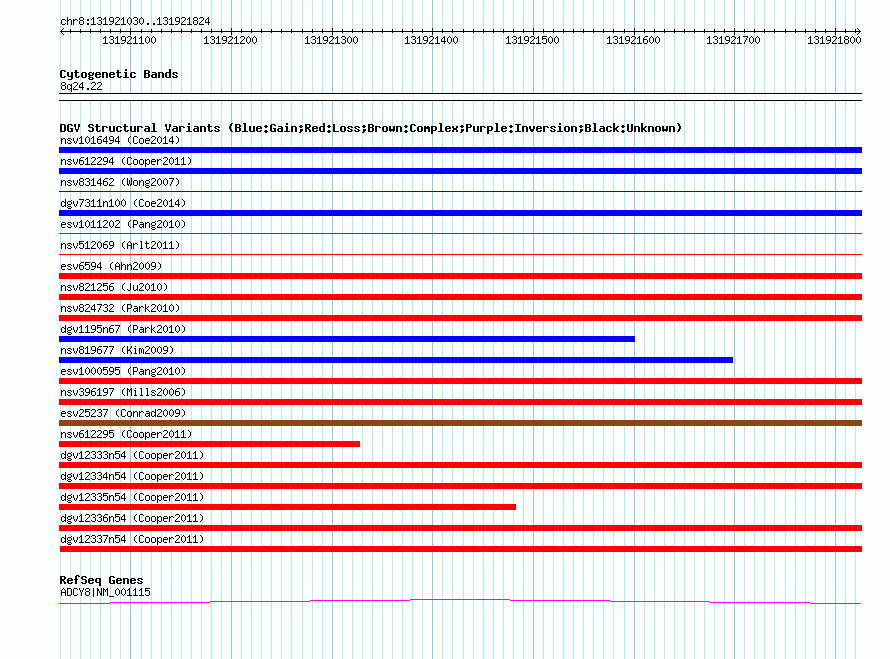Click the nsv821256 (Ju2010) label
The height and width of the screenshot is (659, 890).
114,287
